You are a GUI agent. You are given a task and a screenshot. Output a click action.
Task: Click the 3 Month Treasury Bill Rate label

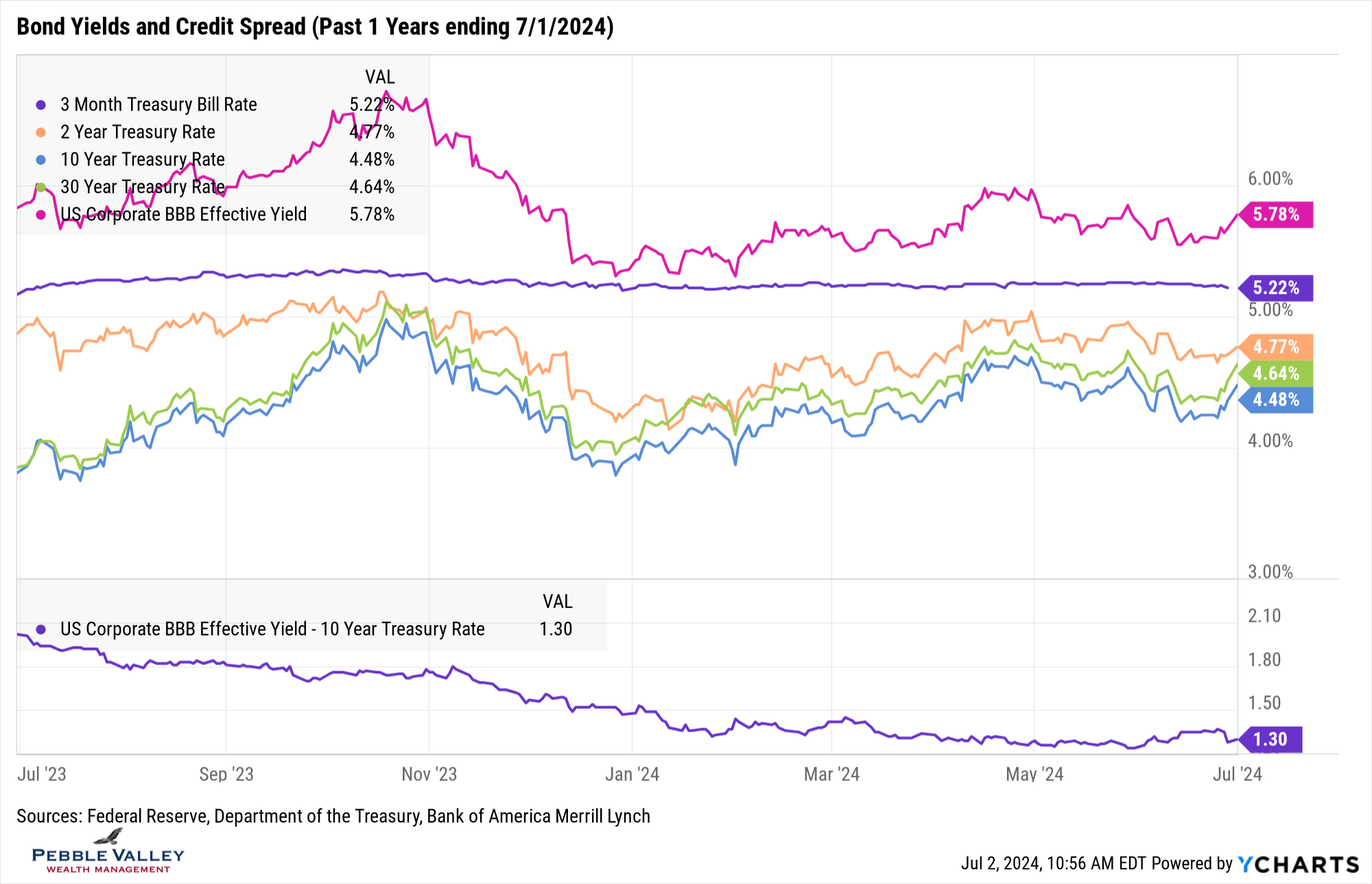pos(158,105)
